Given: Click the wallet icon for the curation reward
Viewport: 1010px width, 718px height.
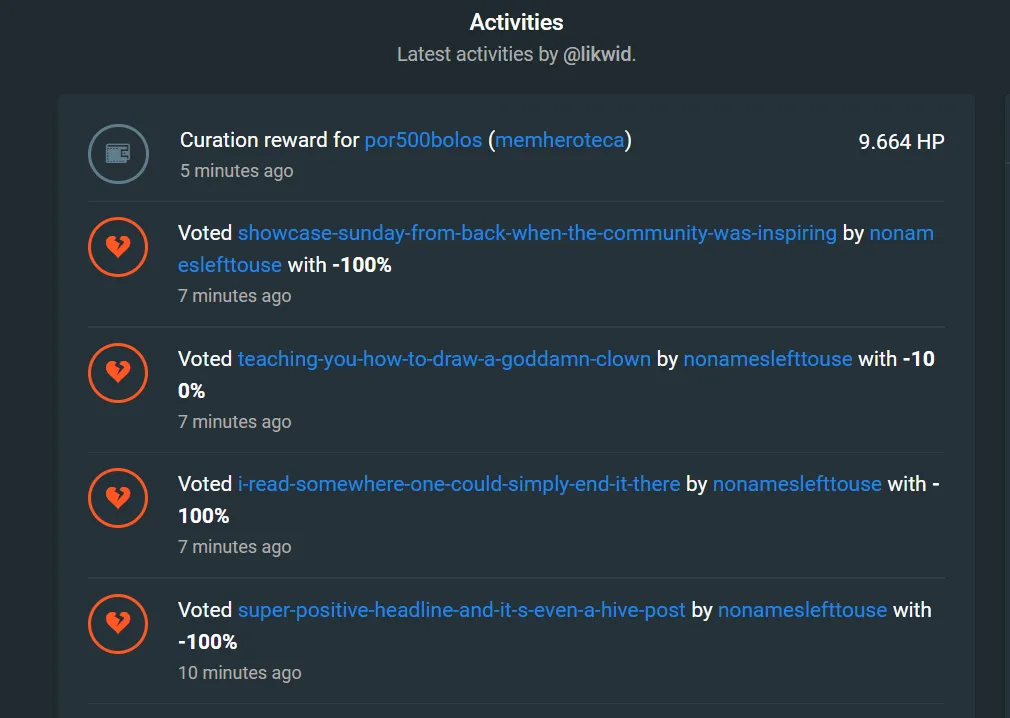Looking at the screenshot, I should click(119, 154).
